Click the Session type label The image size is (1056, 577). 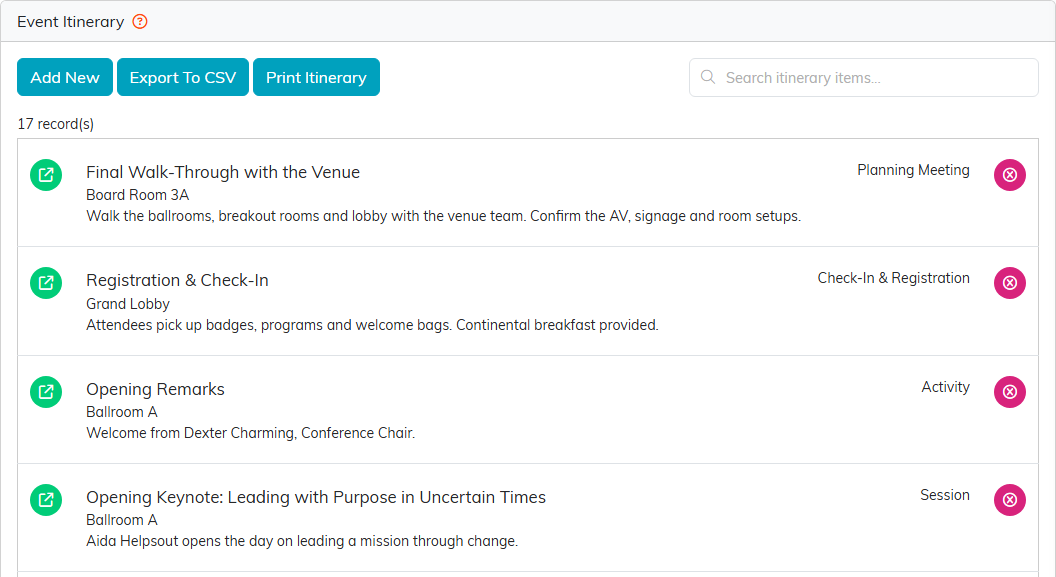(x=945, y=495)
